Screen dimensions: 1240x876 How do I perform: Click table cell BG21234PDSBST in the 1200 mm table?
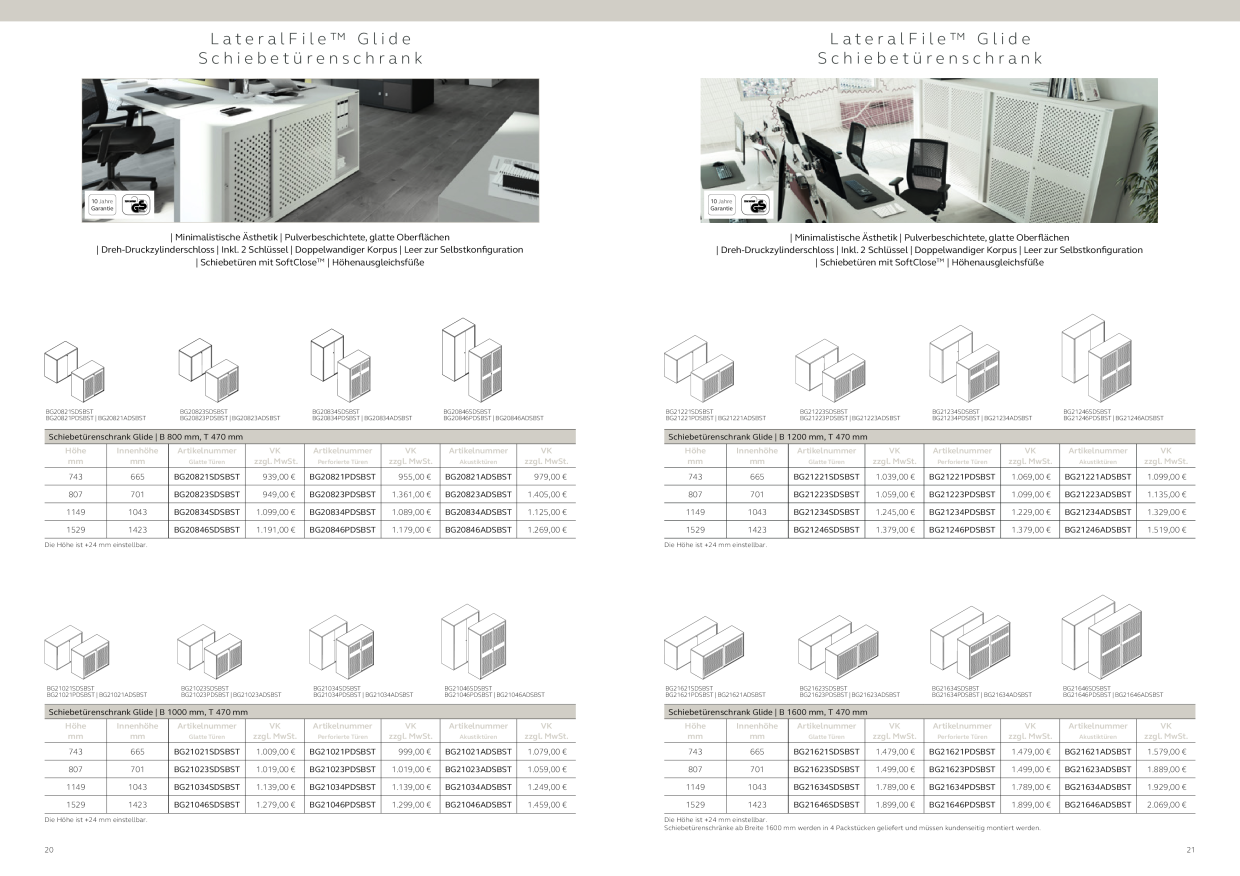pyautogui.click(x=962, y=512)
